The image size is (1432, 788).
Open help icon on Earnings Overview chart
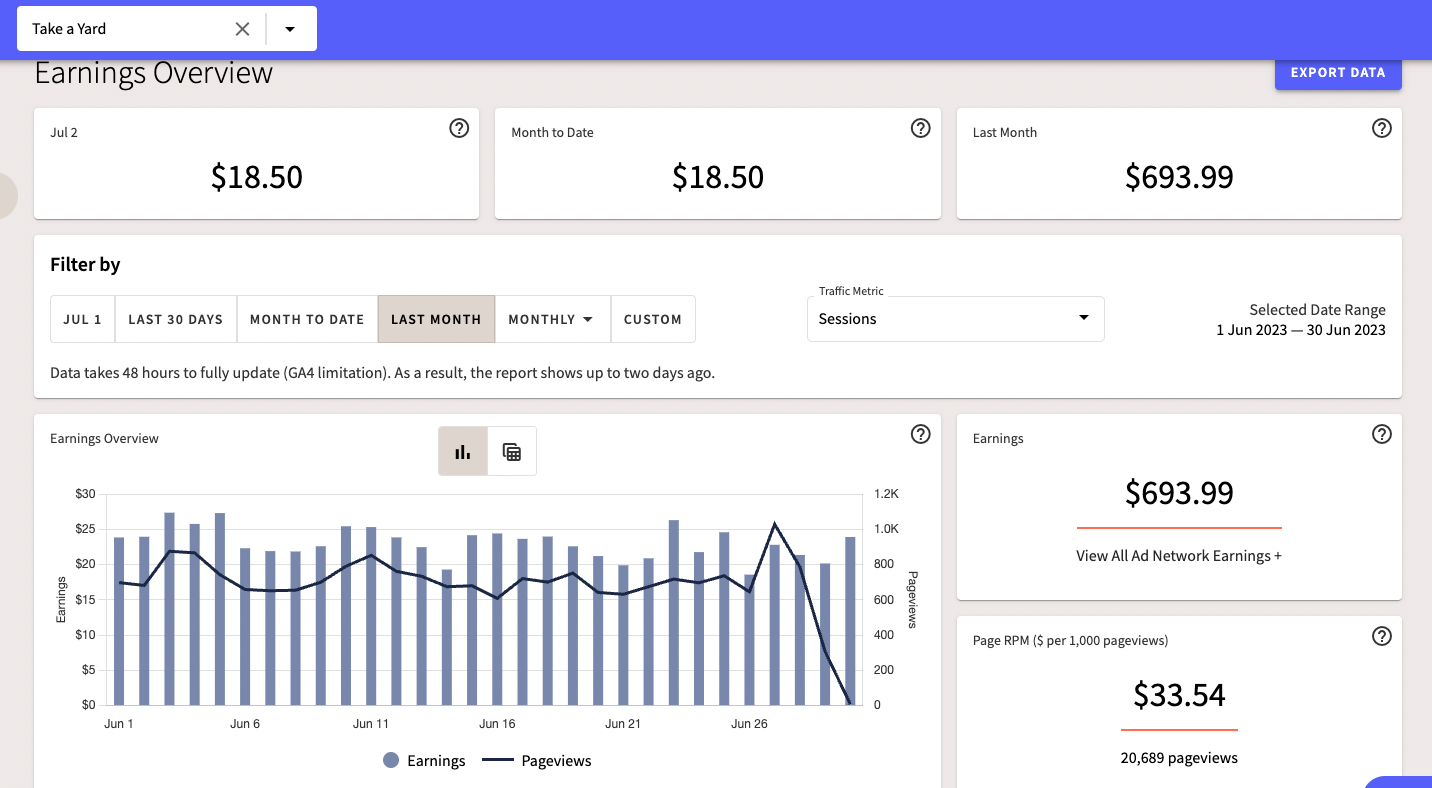tap(921, 434)
